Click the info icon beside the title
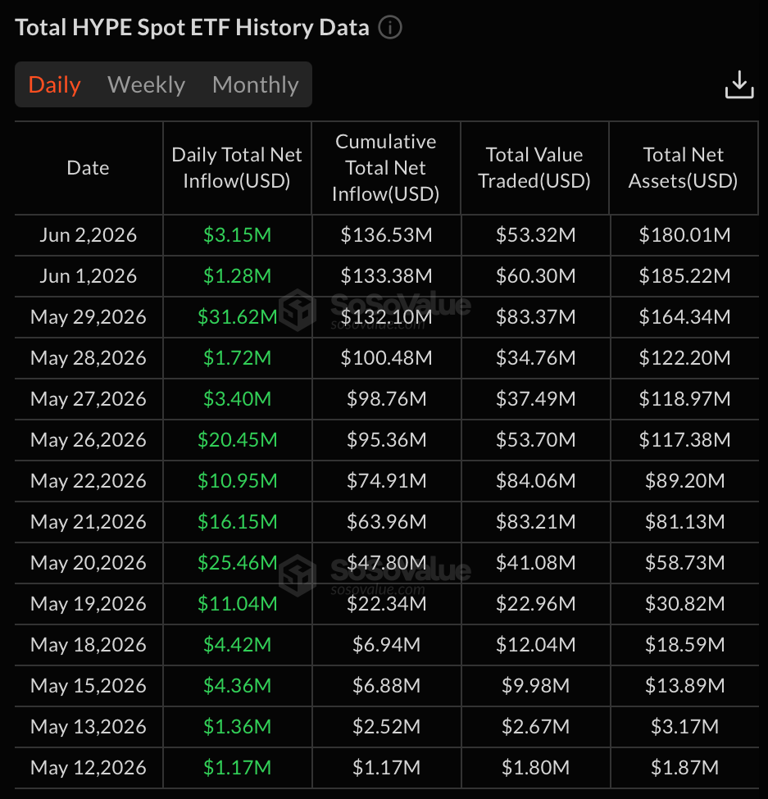The height and width of the screenshot is (799, 768). pos(390,27)
